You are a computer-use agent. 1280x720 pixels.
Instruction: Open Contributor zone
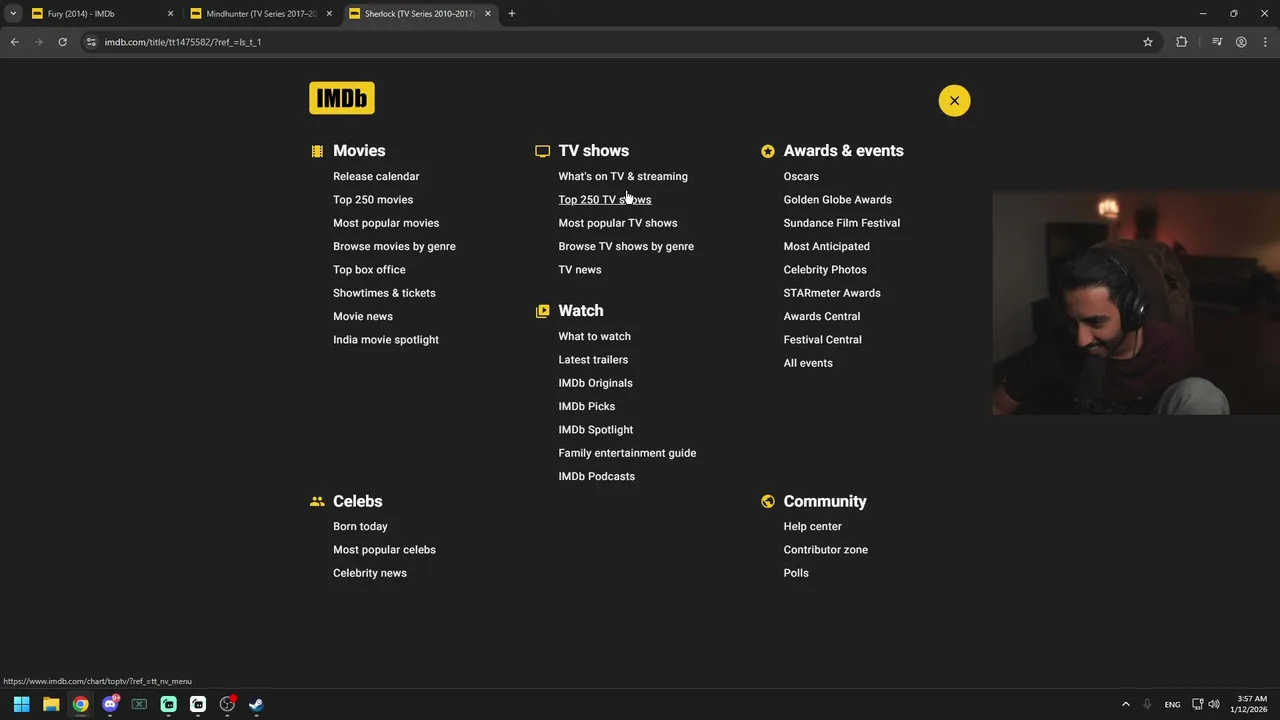tap(826, 549)
